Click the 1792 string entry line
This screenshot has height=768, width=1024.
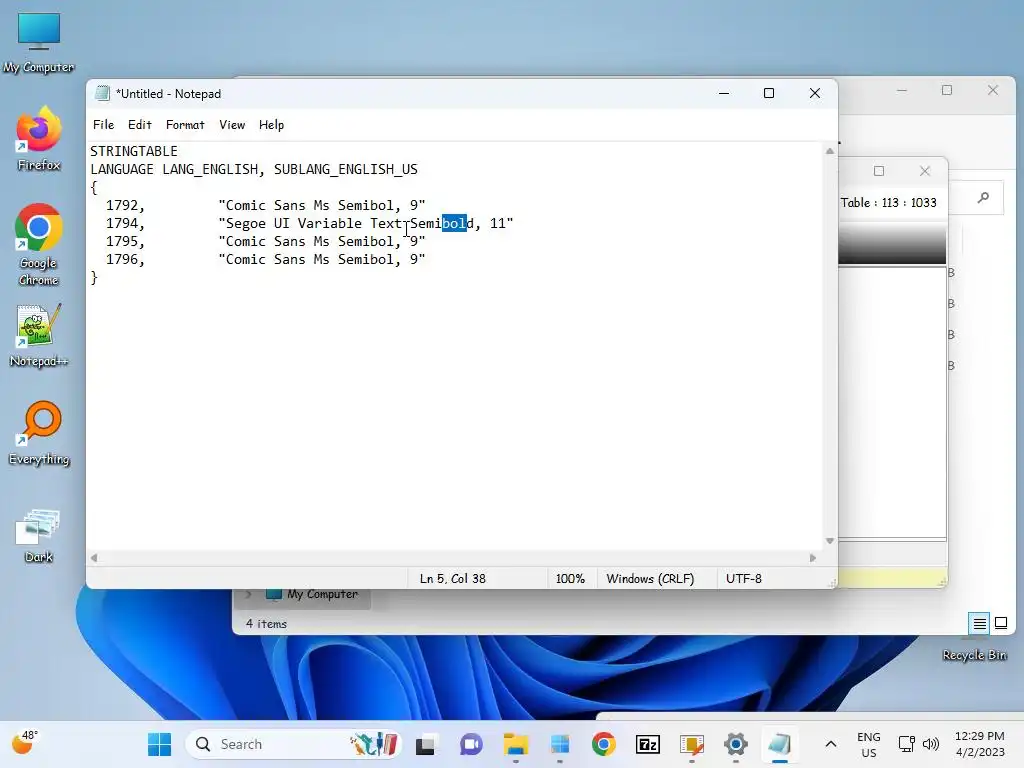[x=265, y=205]
